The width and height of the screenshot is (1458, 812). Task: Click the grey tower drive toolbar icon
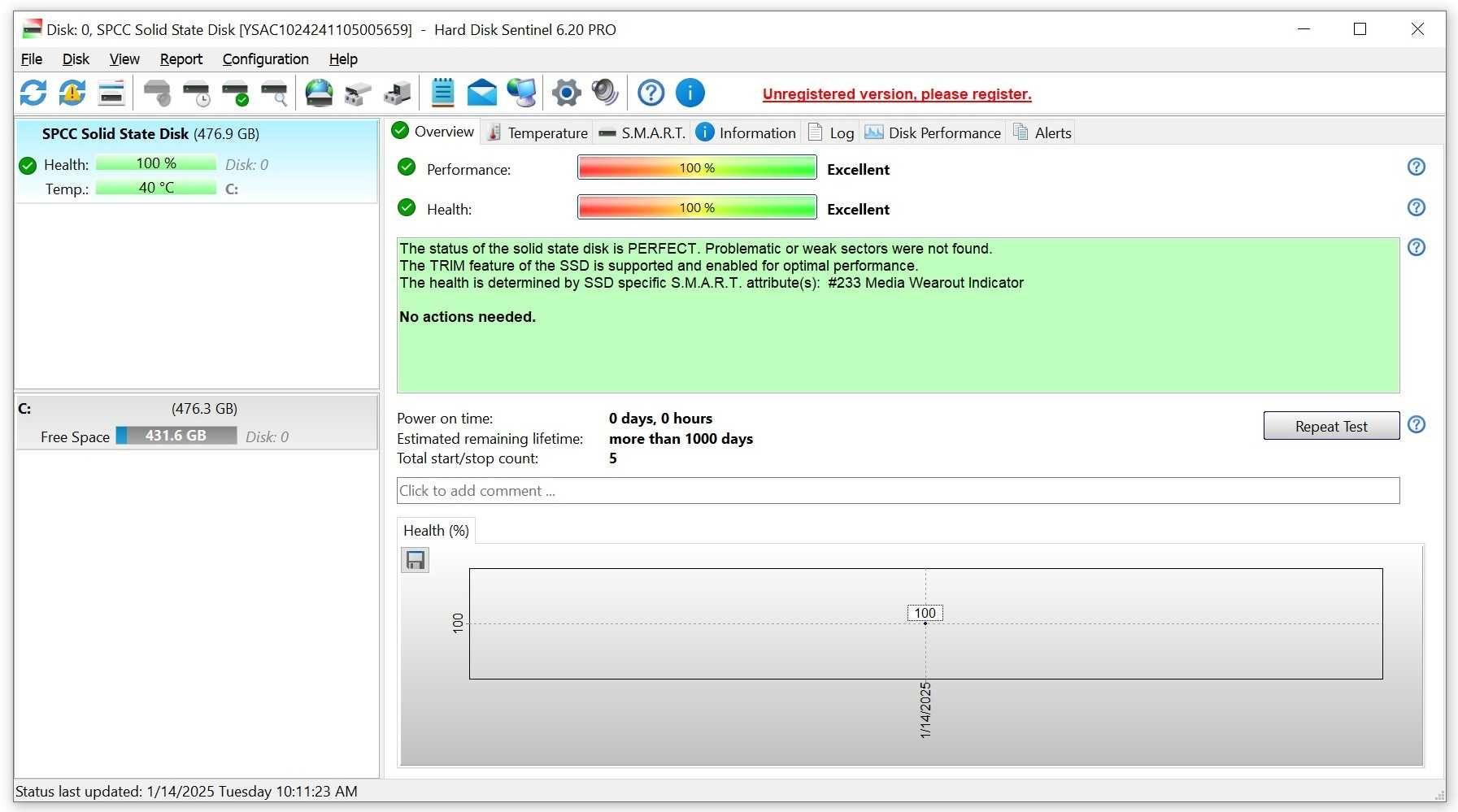coord(397,93)
